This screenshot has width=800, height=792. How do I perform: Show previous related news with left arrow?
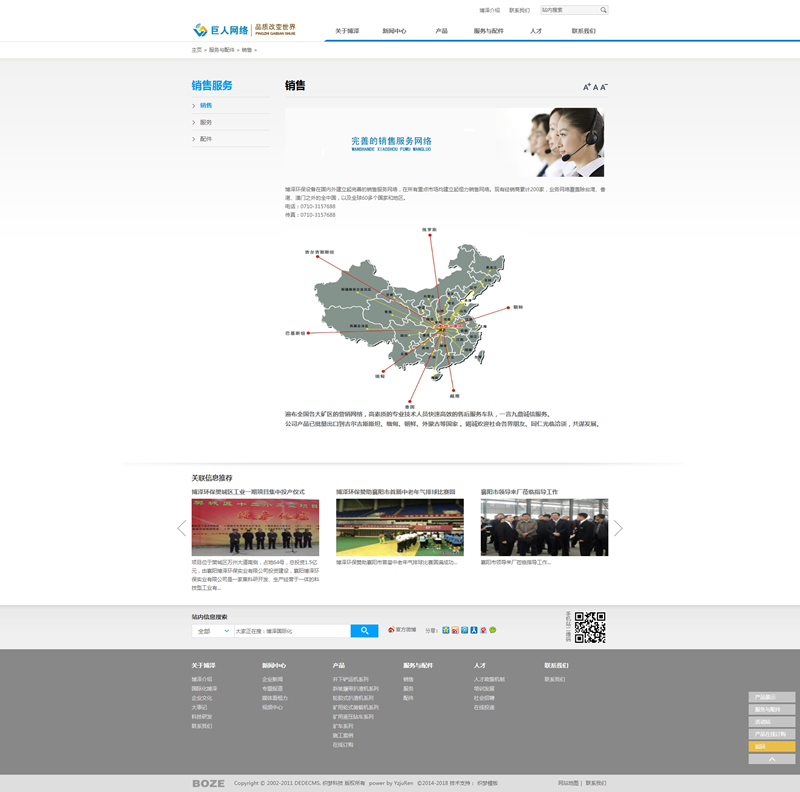click(182, 528)
